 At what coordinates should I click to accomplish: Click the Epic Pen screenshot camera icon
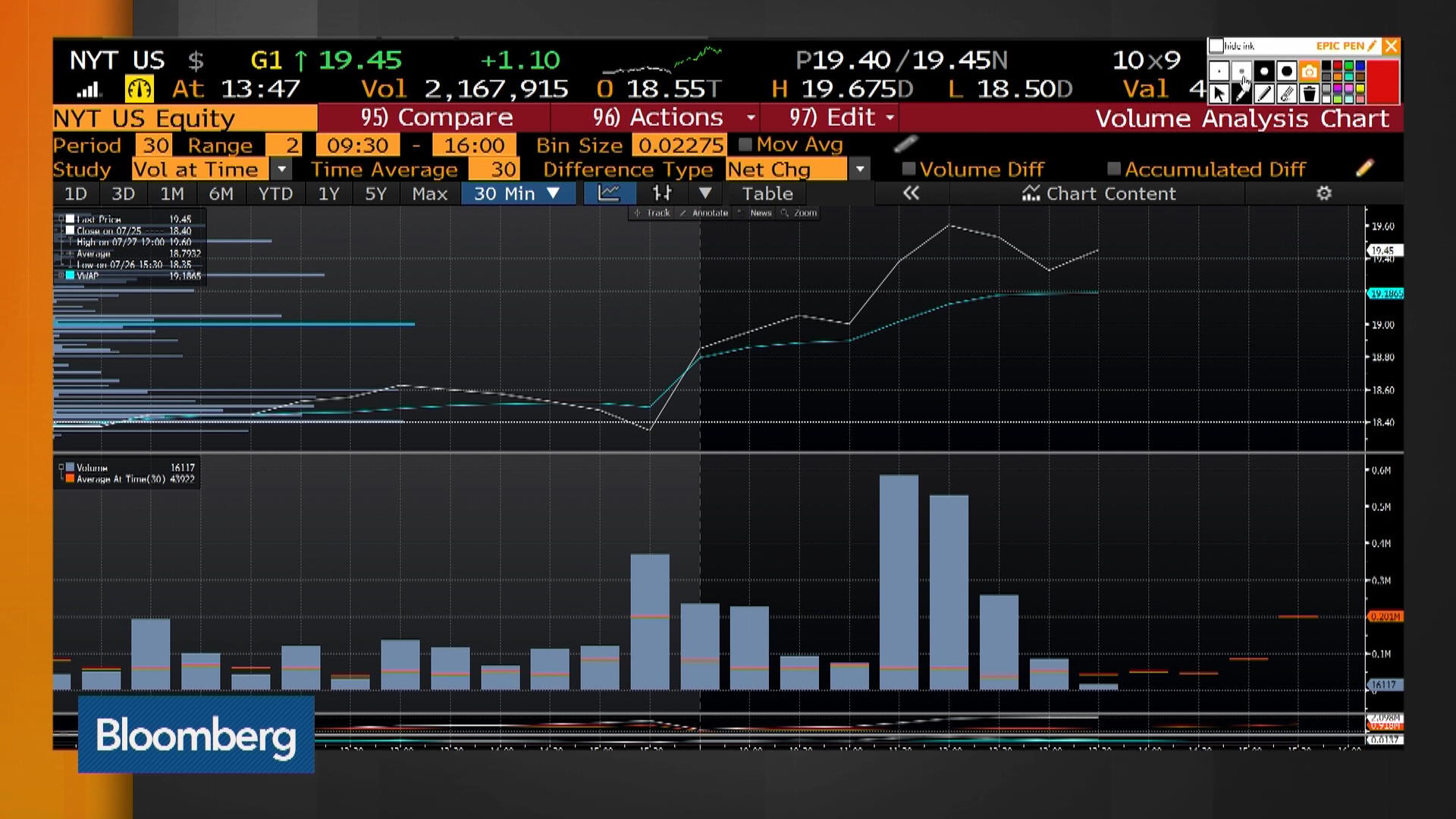click(x=1309, y=71)
